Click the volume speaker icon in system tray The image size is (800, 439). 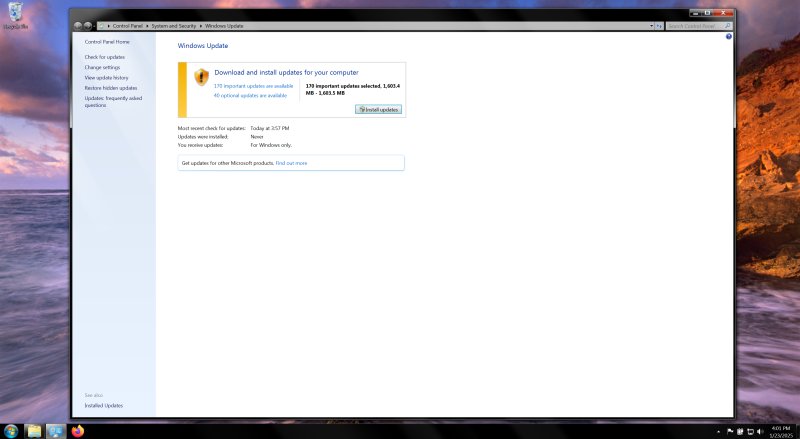(x=759, y=431)
